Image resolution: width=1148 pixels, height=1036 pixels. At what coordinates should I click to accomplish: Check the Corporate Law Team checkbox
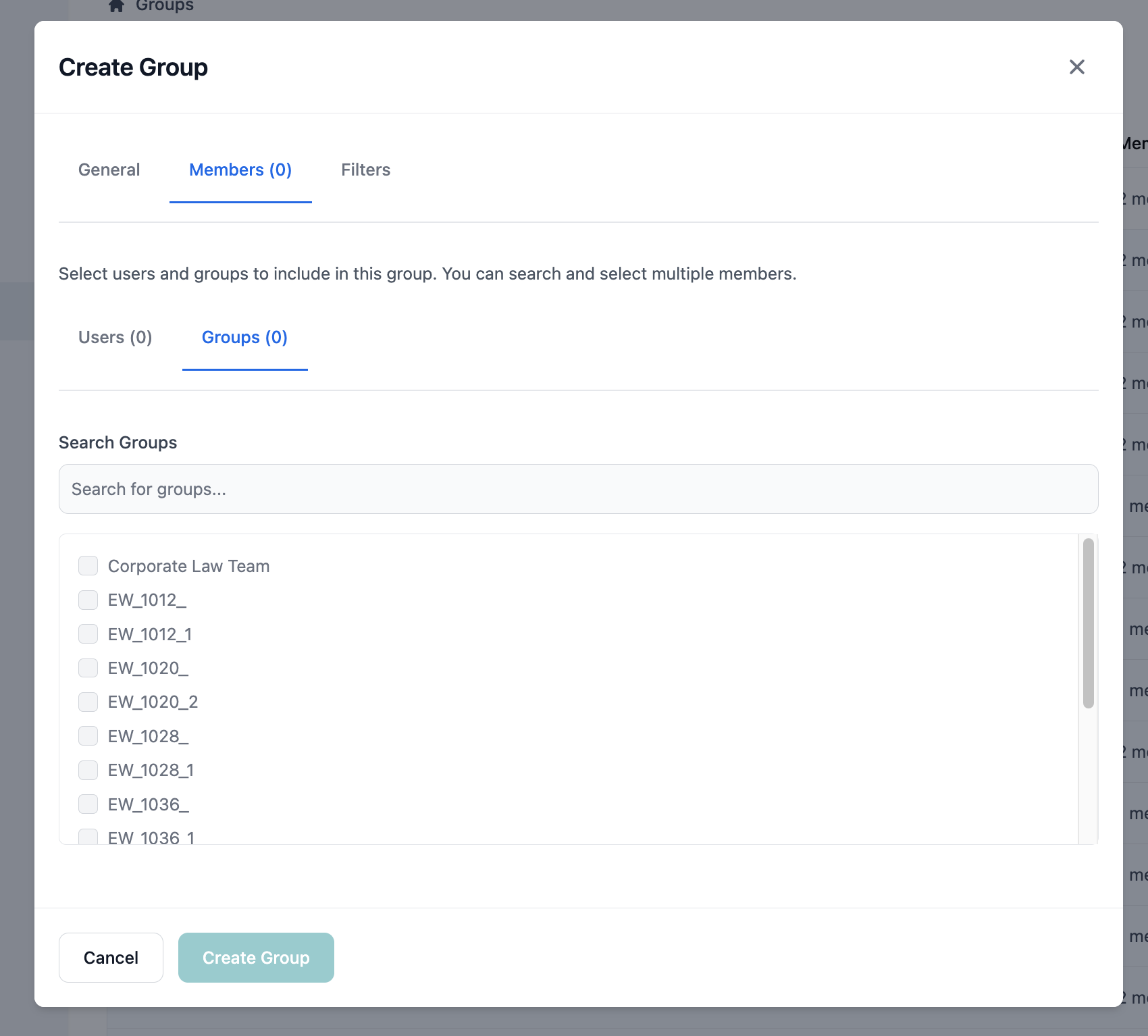tap(88, 566)
